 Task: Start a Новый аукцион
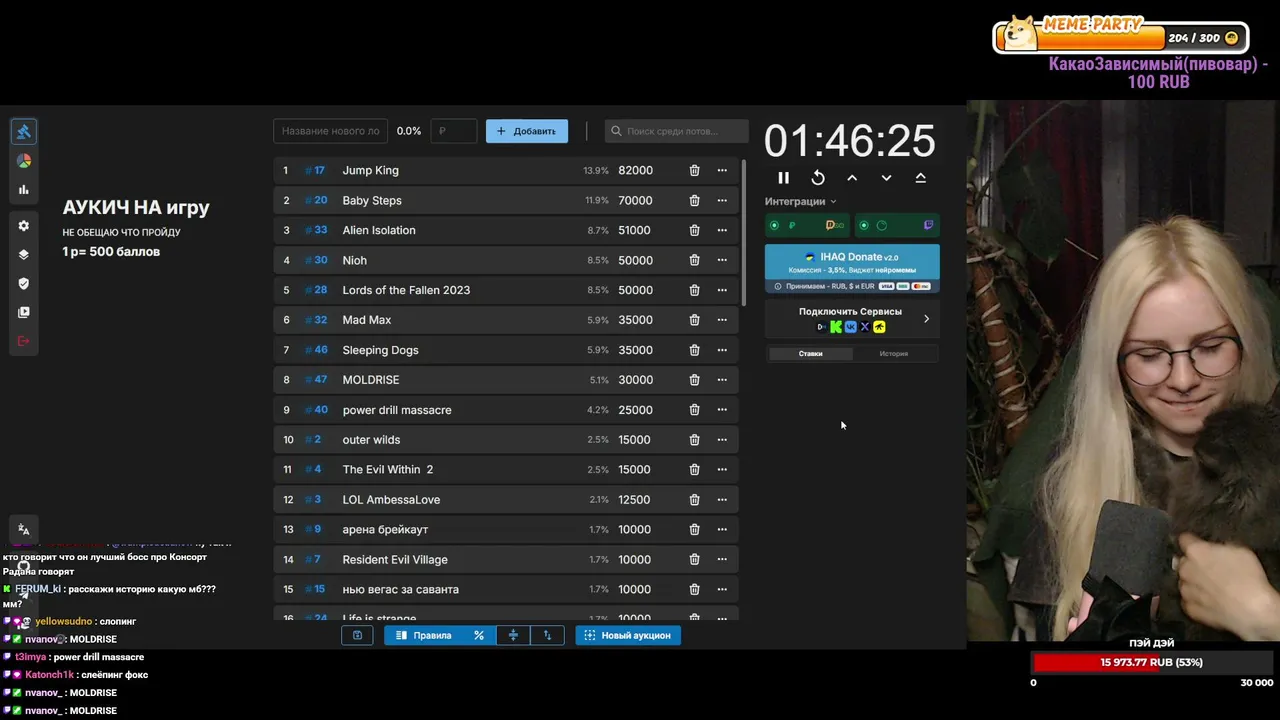(628, 635)
